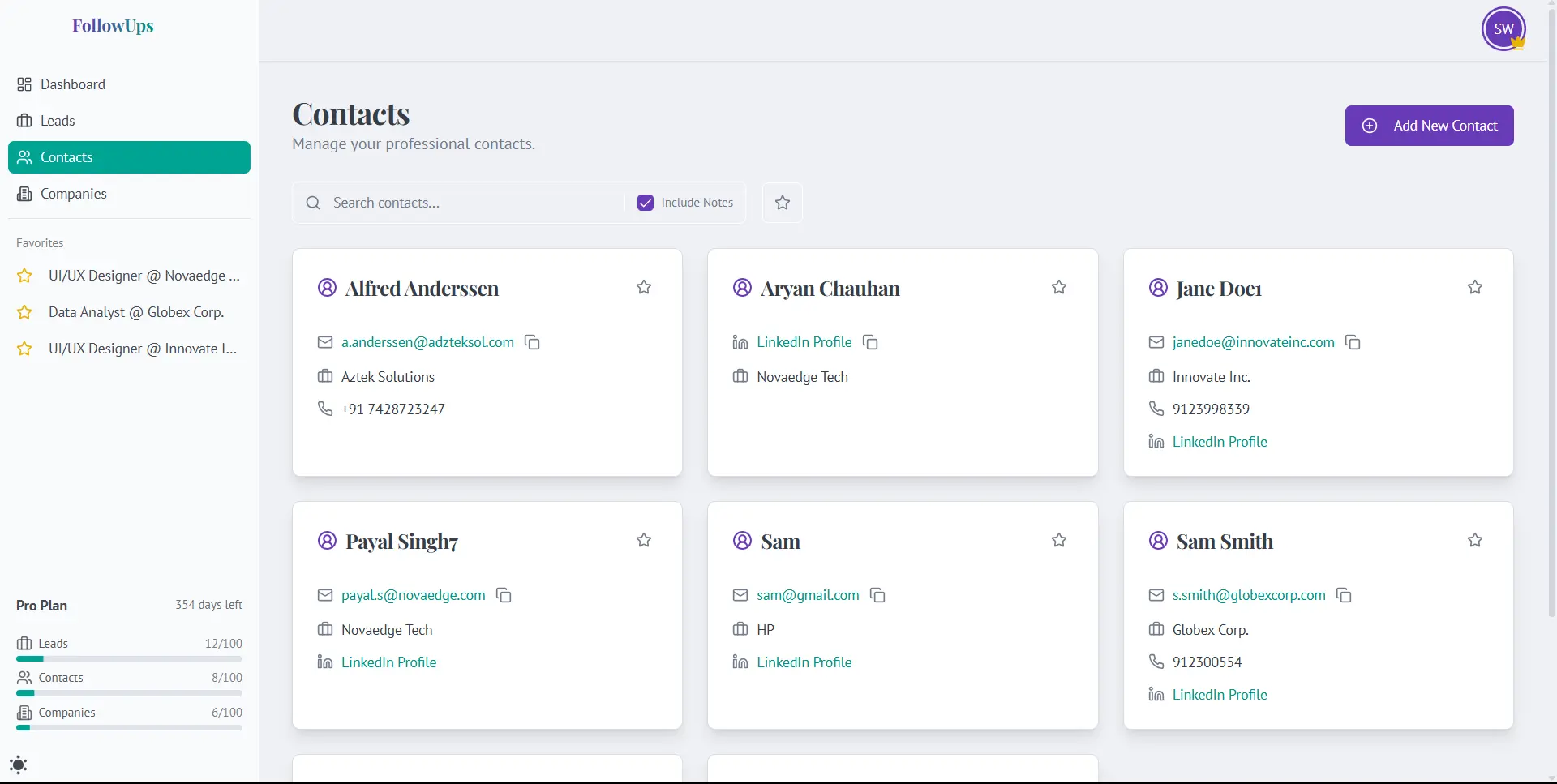Click the Contacts 8/100 usage bar

pyautogui.click(x=129, y=693)
